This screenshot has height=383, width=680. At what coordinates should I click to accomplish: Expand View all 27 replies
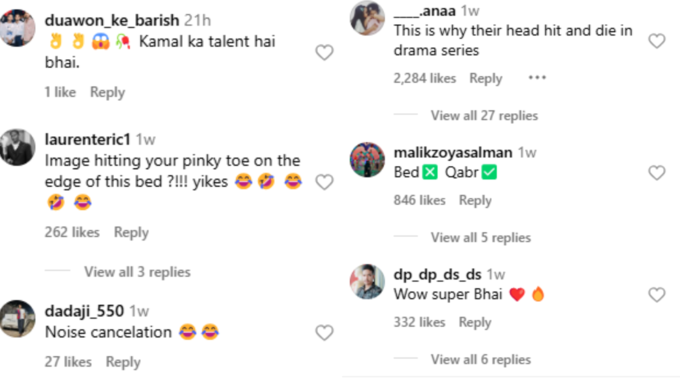click(484, 116)
